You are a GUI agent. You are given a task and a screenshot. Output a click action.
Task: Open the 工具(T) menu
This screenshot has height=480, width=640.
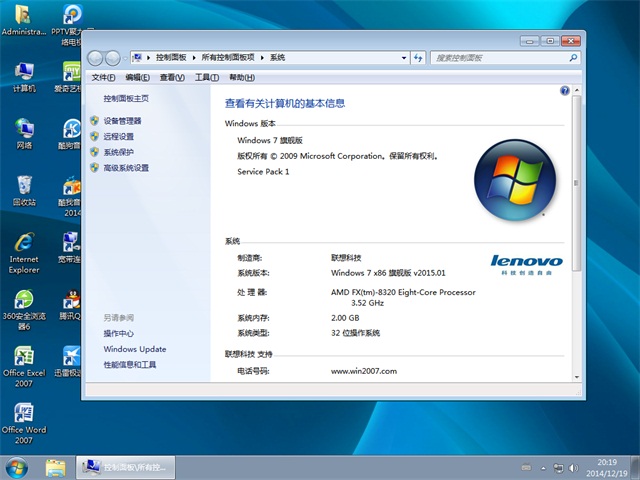click(x=206, y=77)
